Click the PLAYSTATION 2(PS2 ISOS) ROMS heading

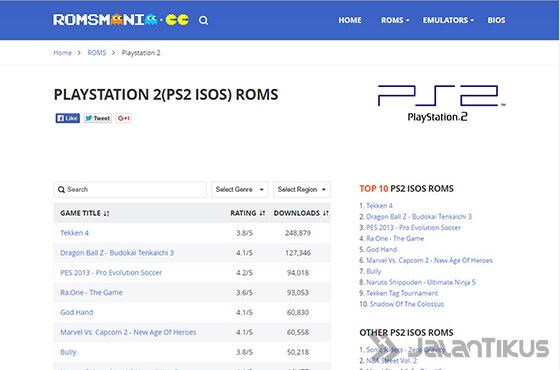(x=166, y=95)
